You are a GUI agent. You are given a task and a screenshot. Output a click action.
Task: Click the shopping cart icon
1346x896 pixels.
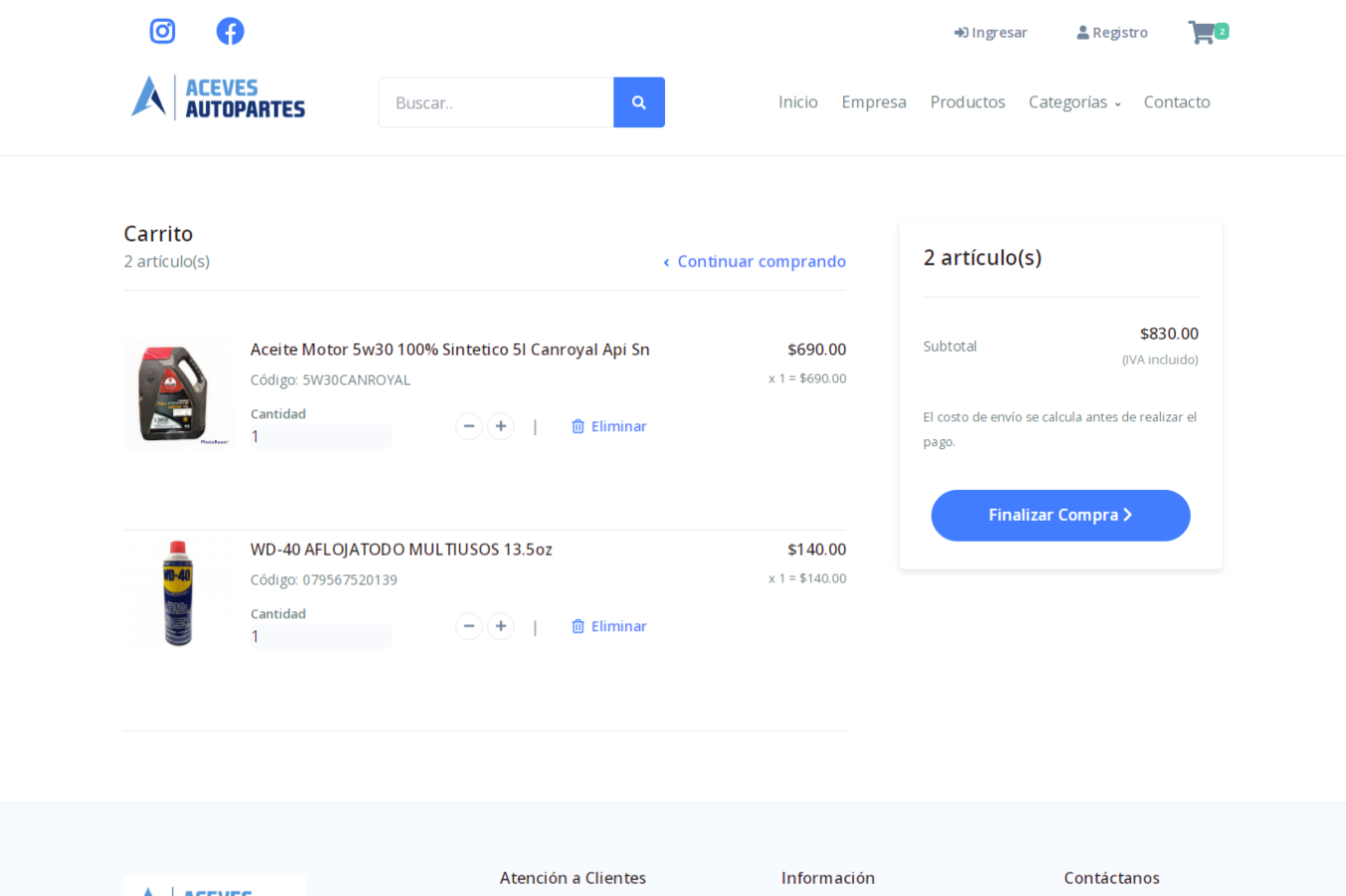[1203, 33]
